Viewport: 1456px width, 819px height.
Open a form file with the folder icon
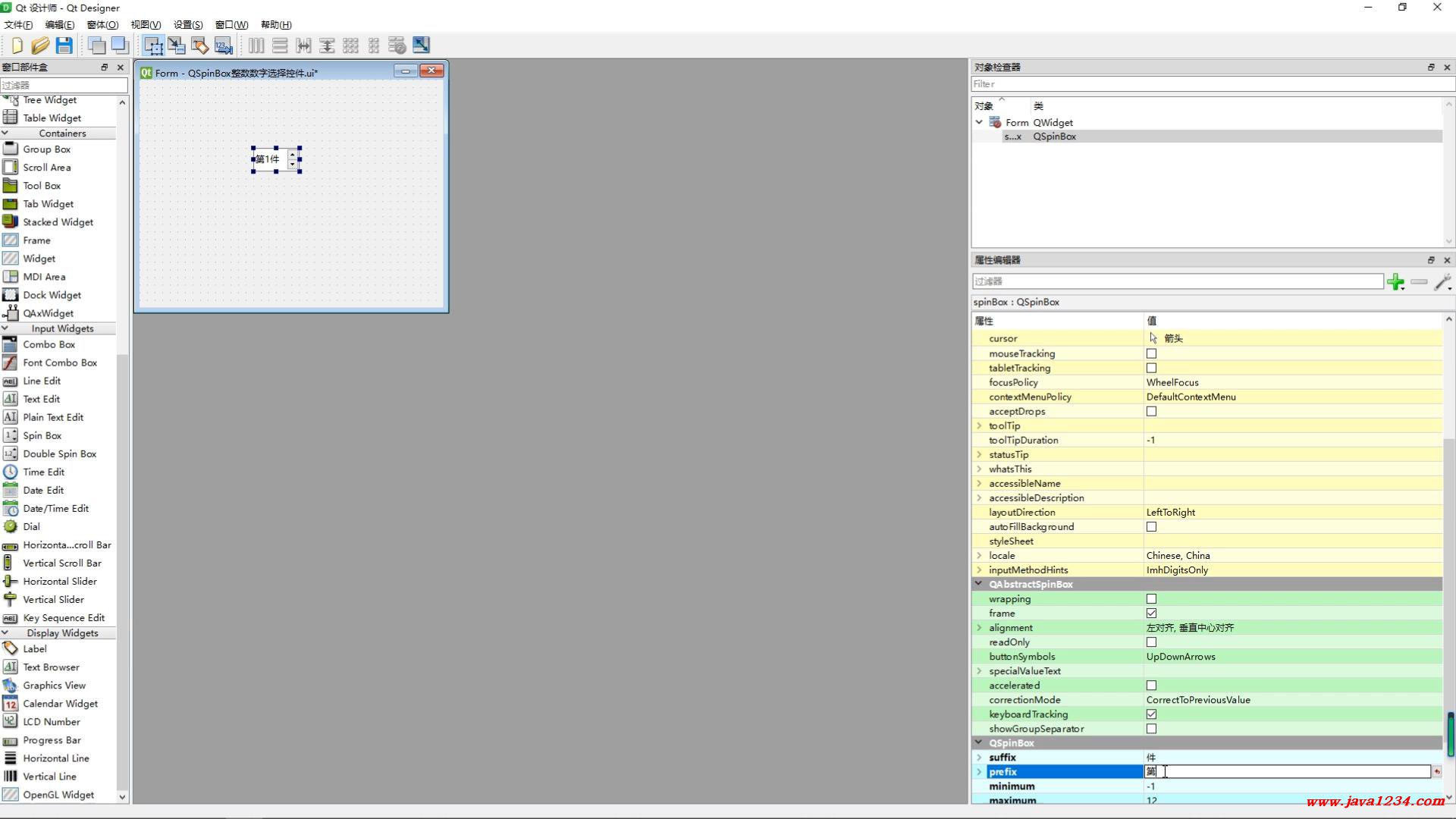coord(40,45)
